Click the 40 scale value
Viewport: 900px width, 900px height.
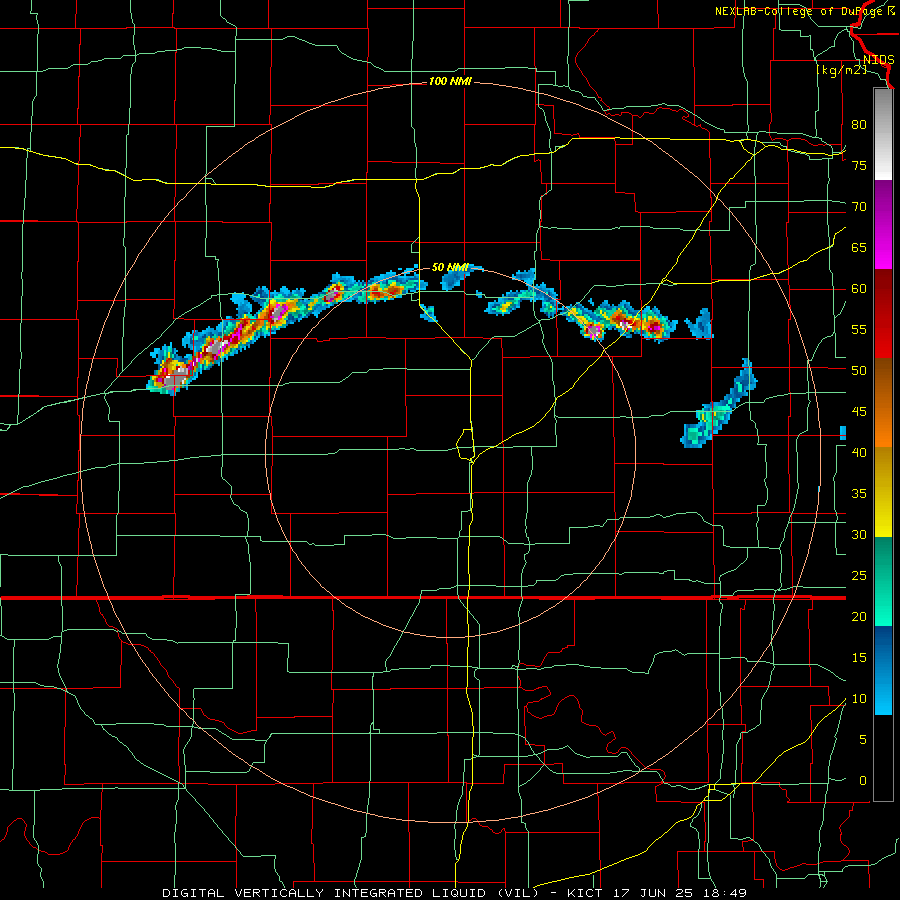pyautogui.click(x=859, y=452)
